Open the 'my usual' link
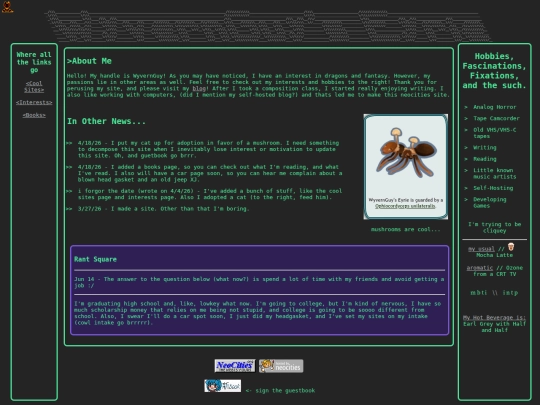 click(x=481, y=249)
